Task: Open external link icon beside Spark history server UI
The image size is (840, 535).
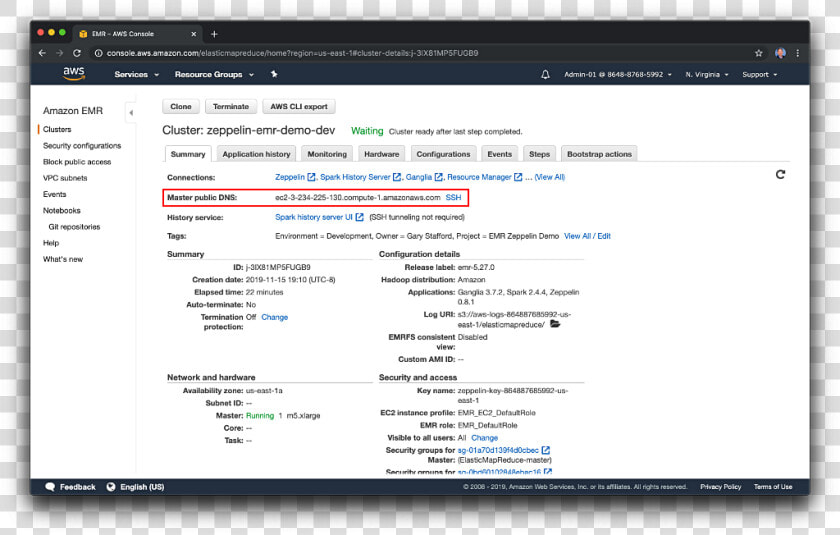Action: coord(359,217)
